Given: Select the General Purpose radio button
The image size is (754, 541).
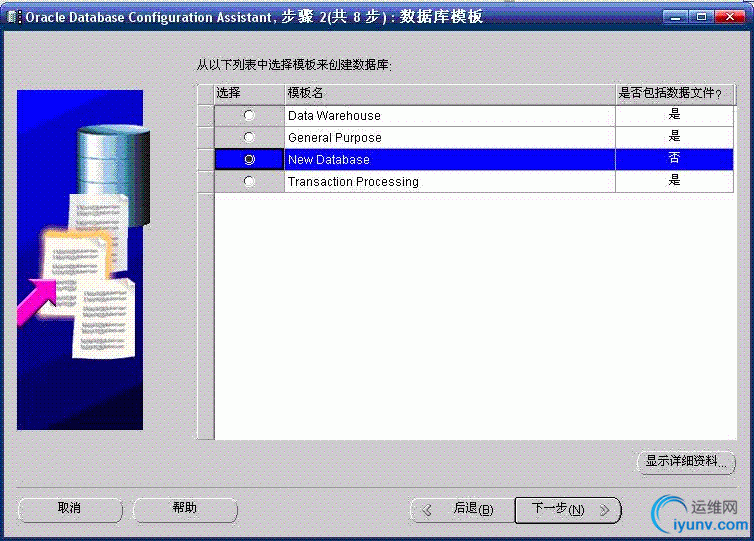Looking at the screenshot, I should click(x=249, y=138).
